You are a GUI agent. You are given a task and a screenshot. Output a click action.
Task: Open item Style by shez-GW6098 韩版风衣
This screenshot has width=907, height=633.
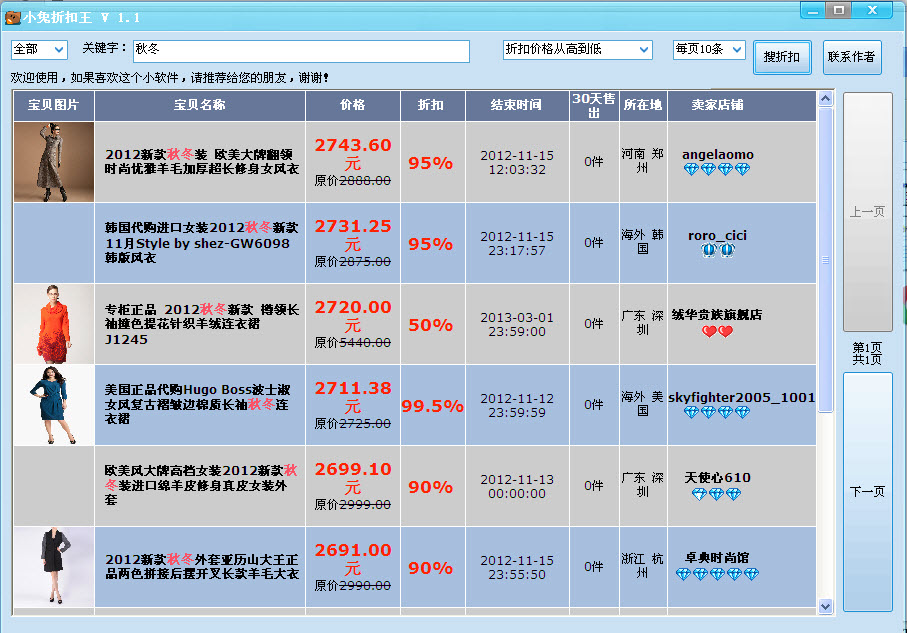point(201,242)
